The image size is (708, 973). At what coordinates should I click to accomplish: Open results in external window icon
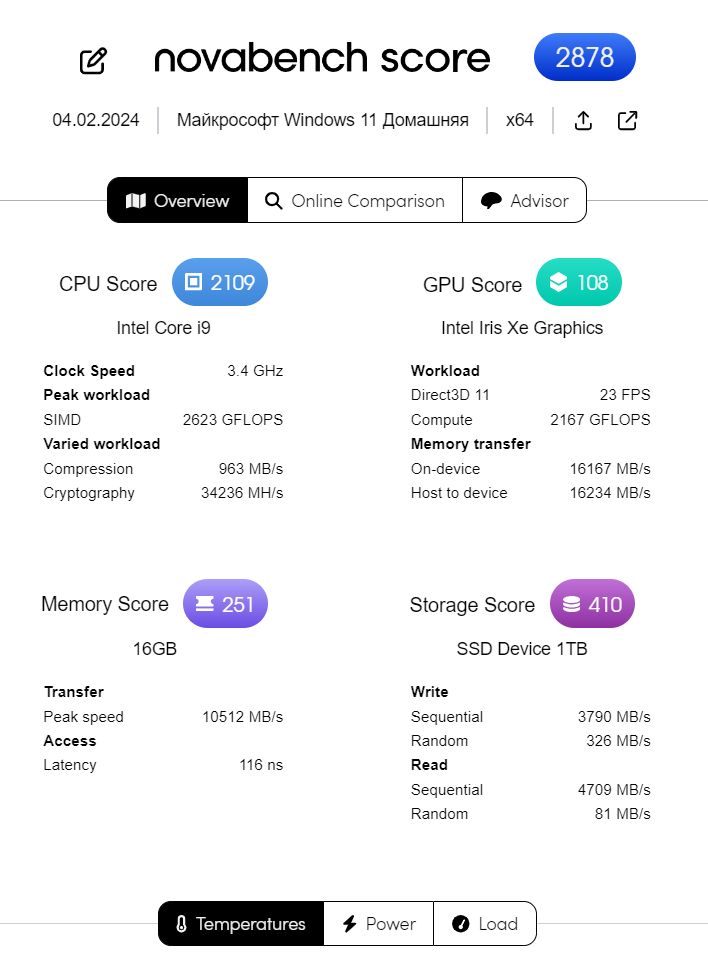[x=627, y=120]
